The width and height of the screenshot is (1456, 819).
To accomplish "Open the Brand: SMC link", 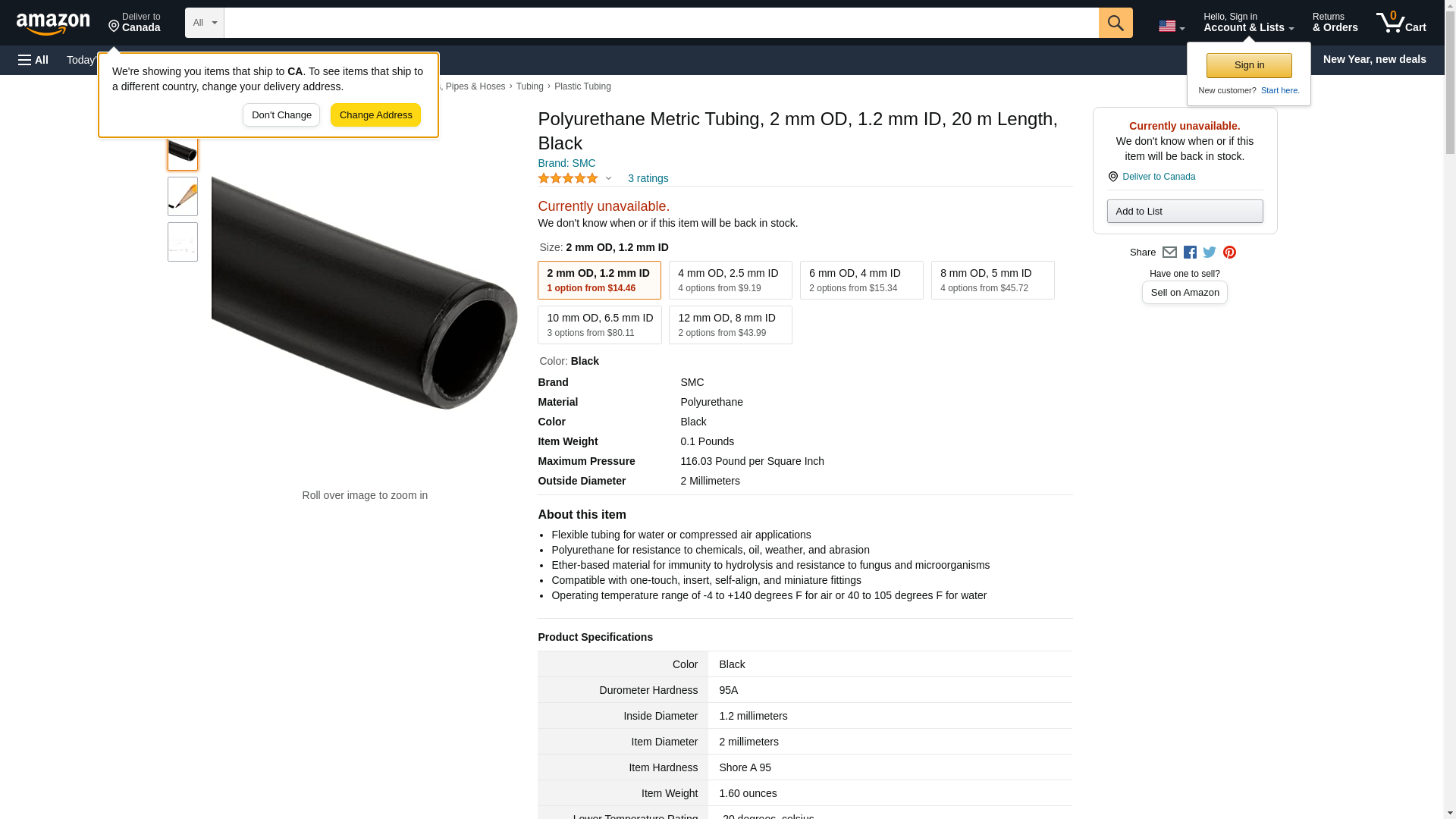I will tap(566, 163).
